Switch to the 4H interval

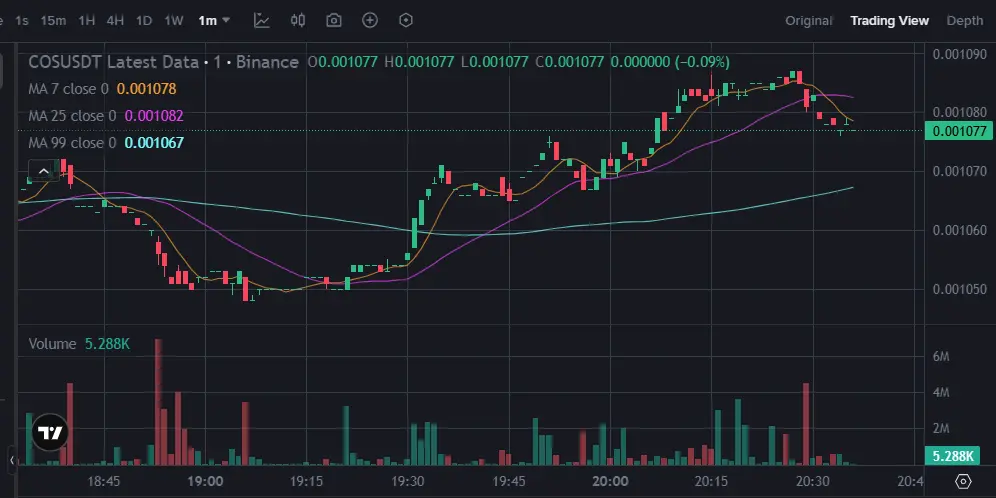[115, 20]
